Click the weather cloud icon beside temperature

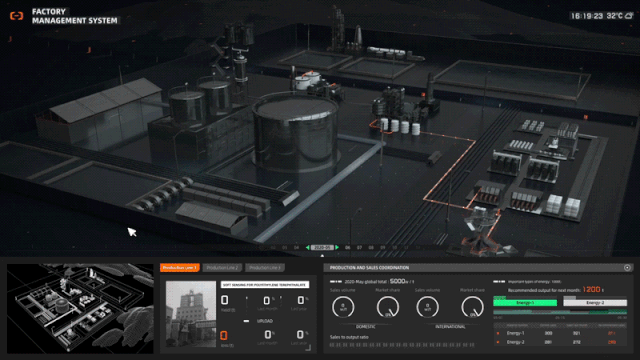(x=629, y=16)
